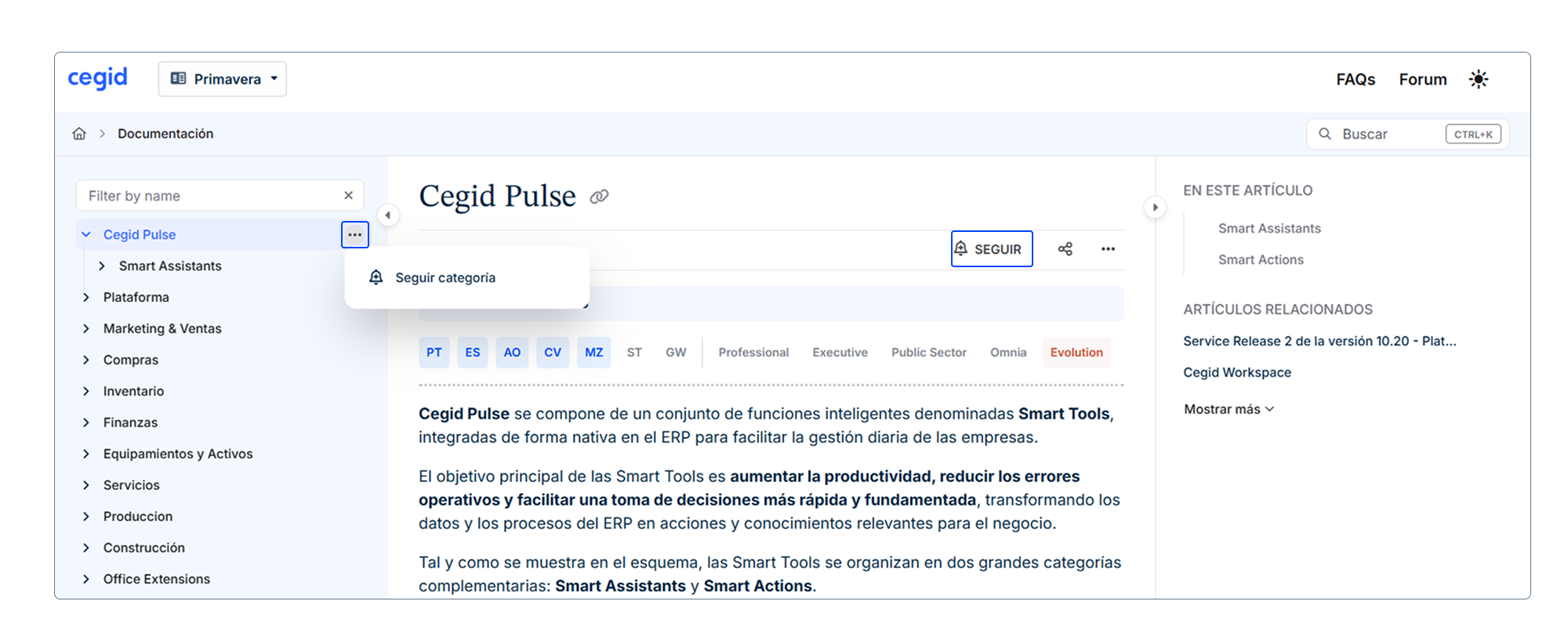
Task: Focus the Buscar search field
Action: 1407,134
